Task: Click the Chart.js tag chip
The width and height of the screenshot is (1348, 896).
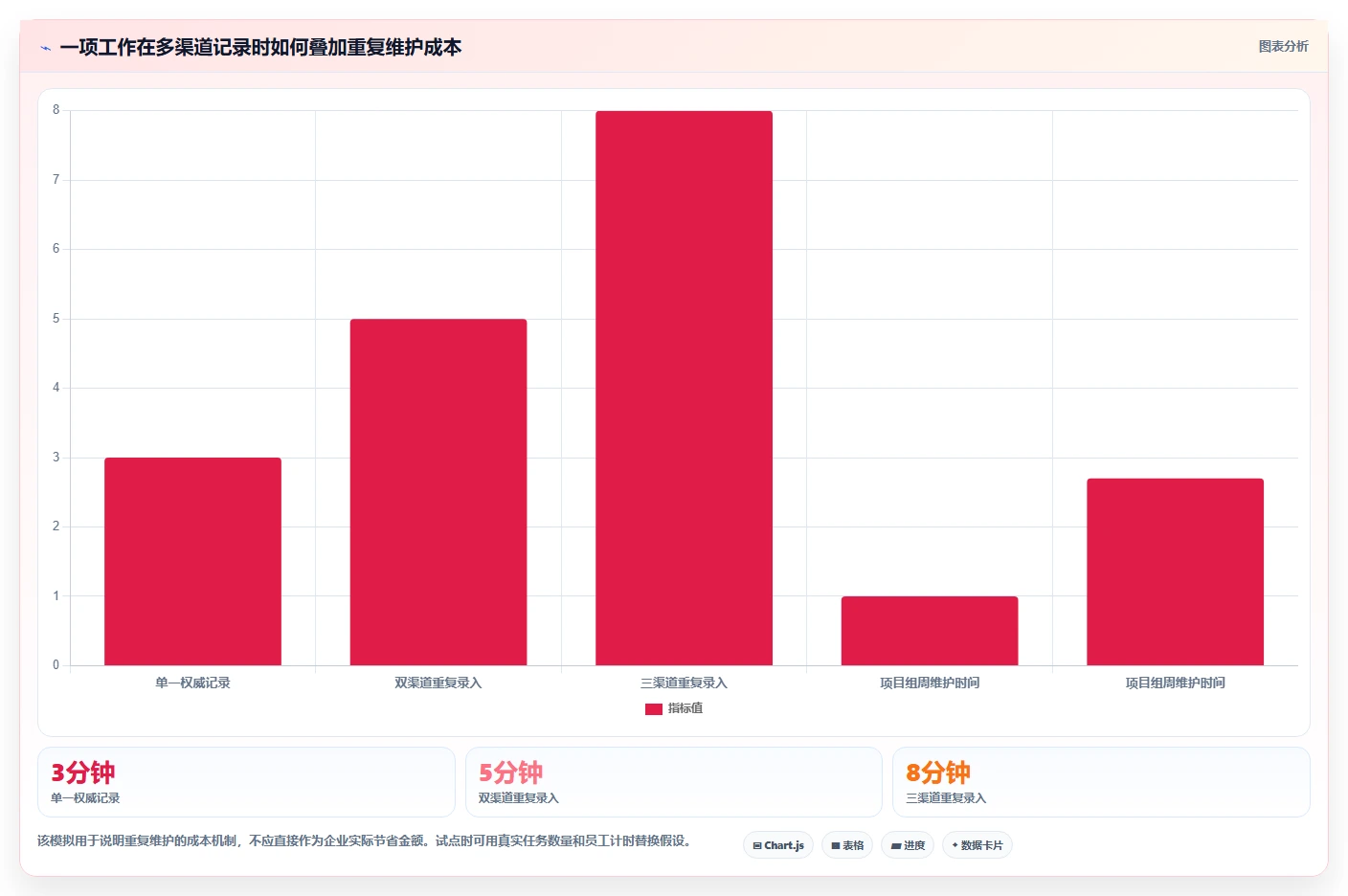Action: [778, 845]
